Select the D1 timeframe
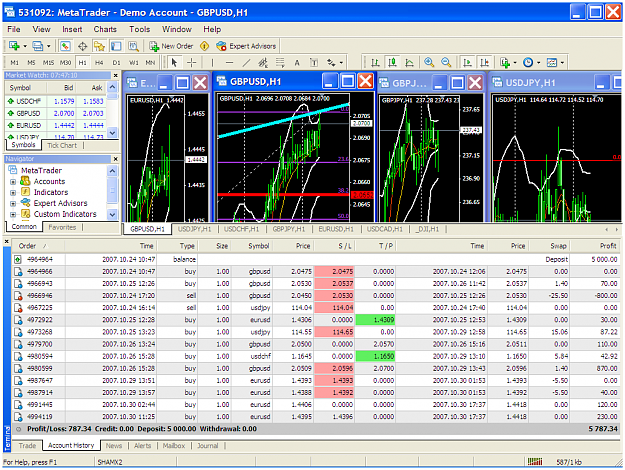This screenshot has width=625, height=470. 116,63
